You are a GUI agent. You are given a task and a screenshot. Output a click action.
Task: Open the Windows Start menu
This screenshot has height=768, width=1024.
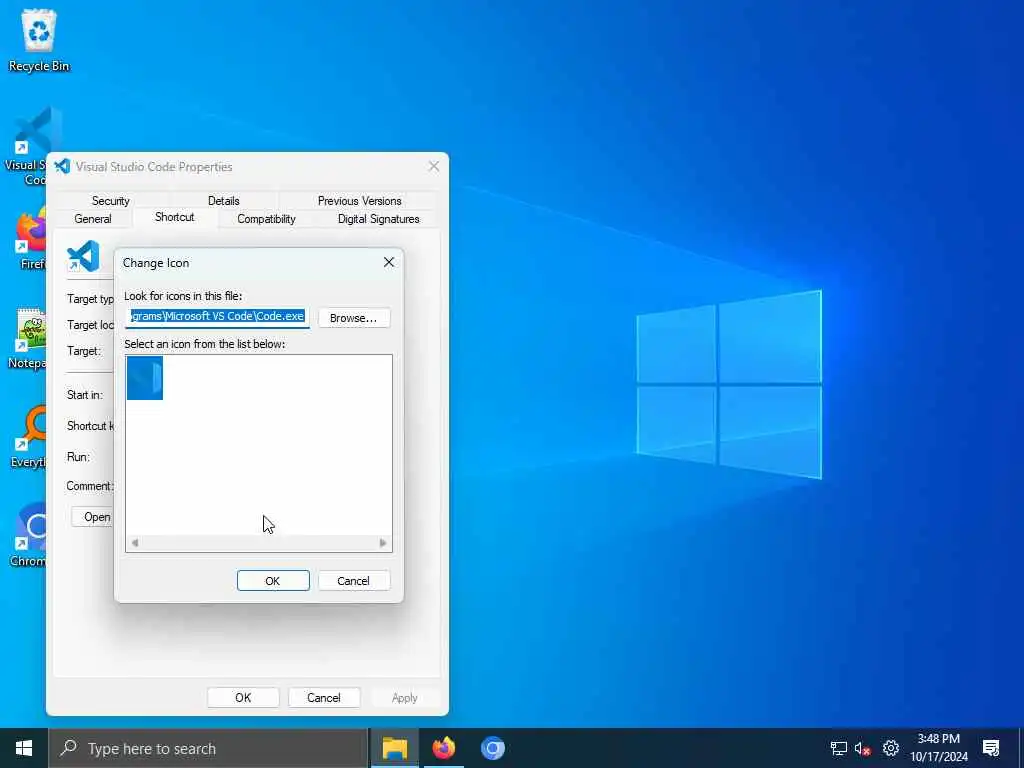(x=24, y=748)
